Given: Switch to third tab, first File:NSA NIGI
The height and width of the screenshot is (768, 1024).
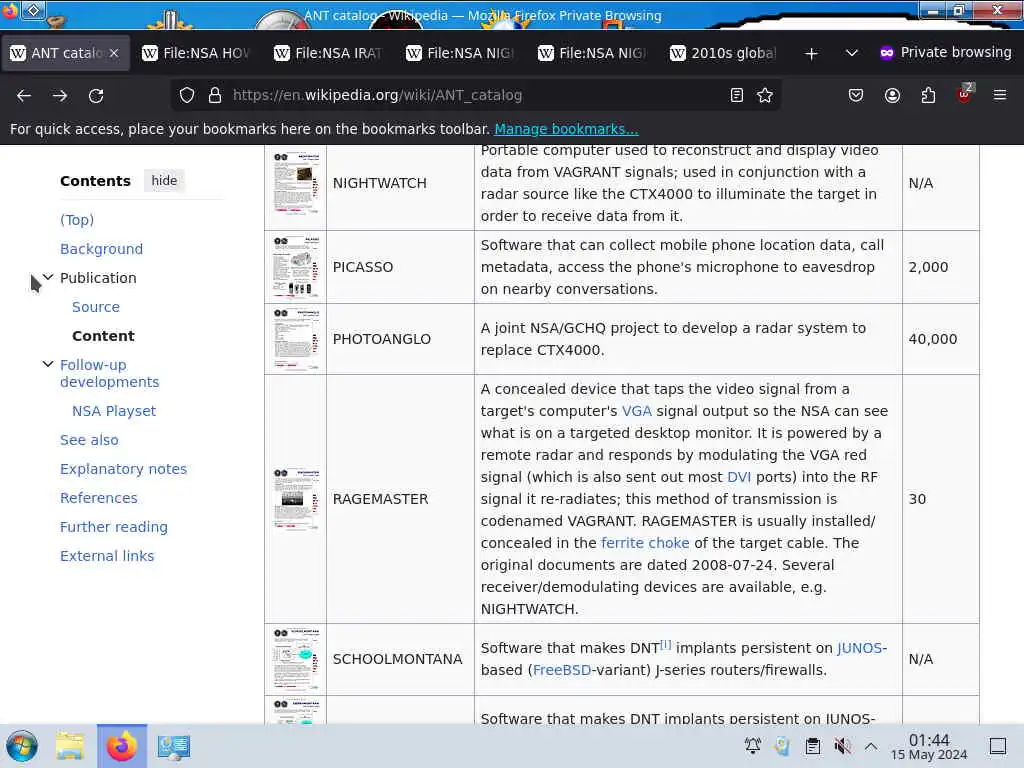Looking at the screenshot, I should (x=462, y=53).
